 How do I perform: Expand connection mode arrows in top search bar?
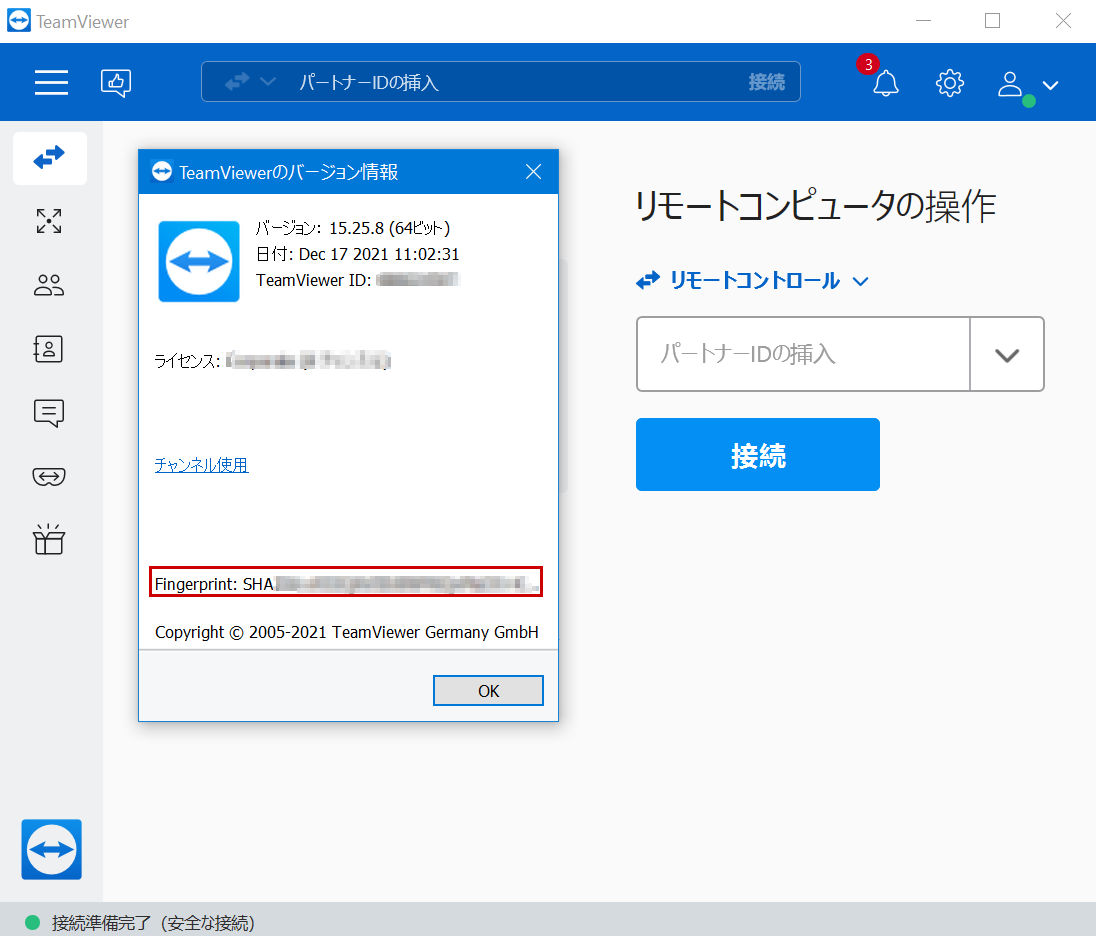250,82
